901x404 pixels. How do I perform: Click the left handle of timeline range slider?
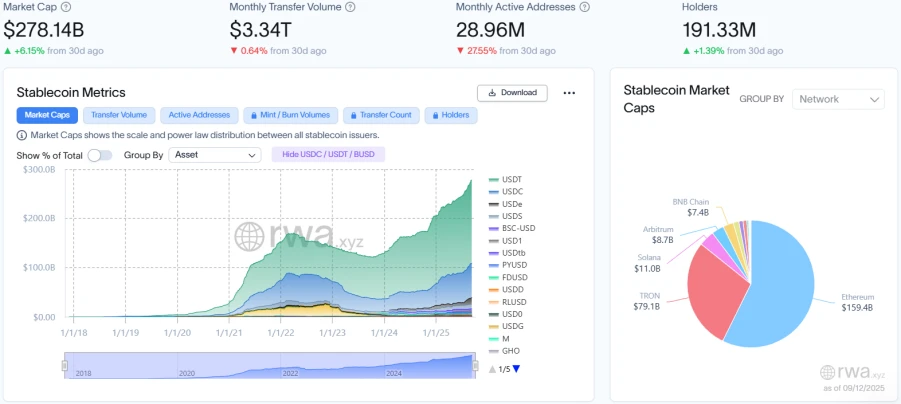(65, 366)
